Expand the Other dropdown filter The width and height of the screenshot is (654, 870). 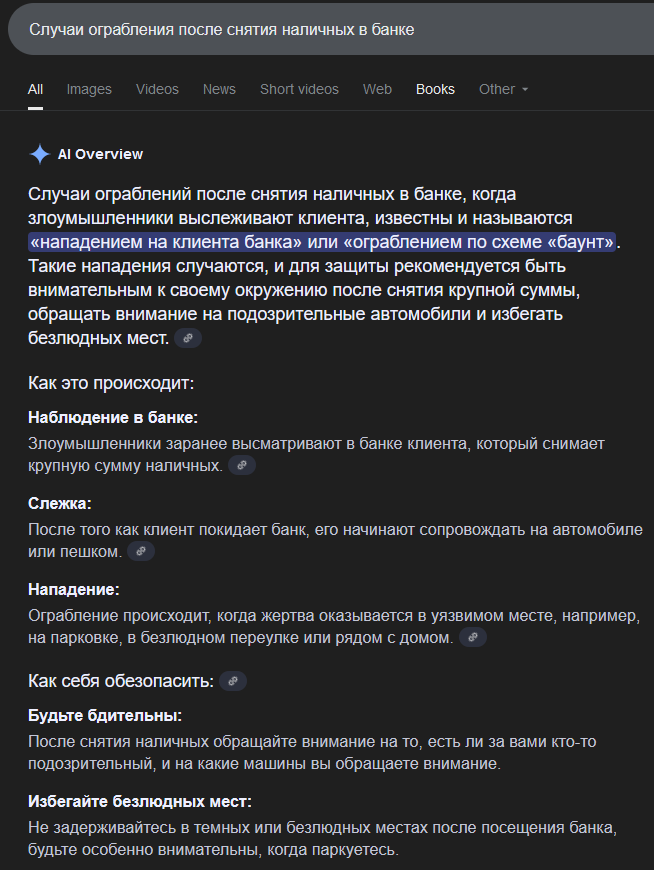tap(503, 89)
